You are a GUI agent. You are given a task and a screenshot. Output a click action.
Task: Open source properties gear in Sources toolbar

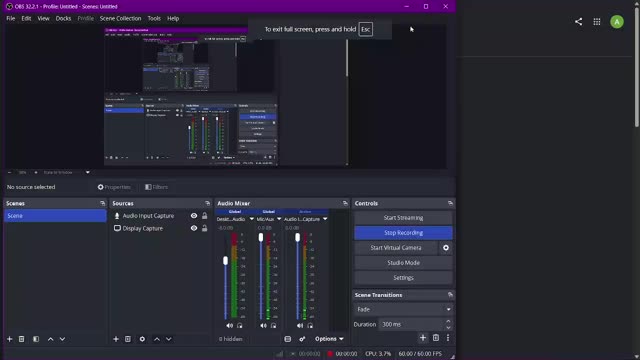(142, 339)
